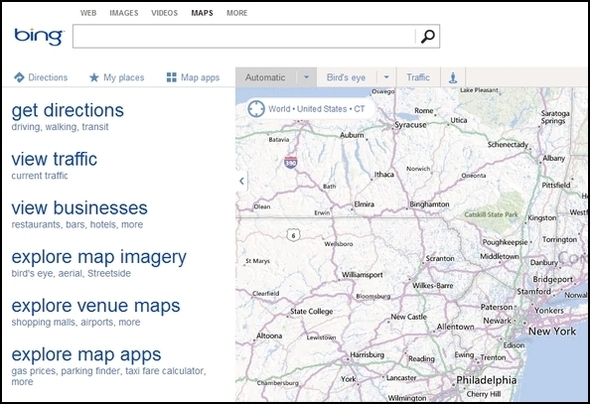Click the locate-me crosshair icon
This screenshot has width=590, height=404.
click(256, 109)
